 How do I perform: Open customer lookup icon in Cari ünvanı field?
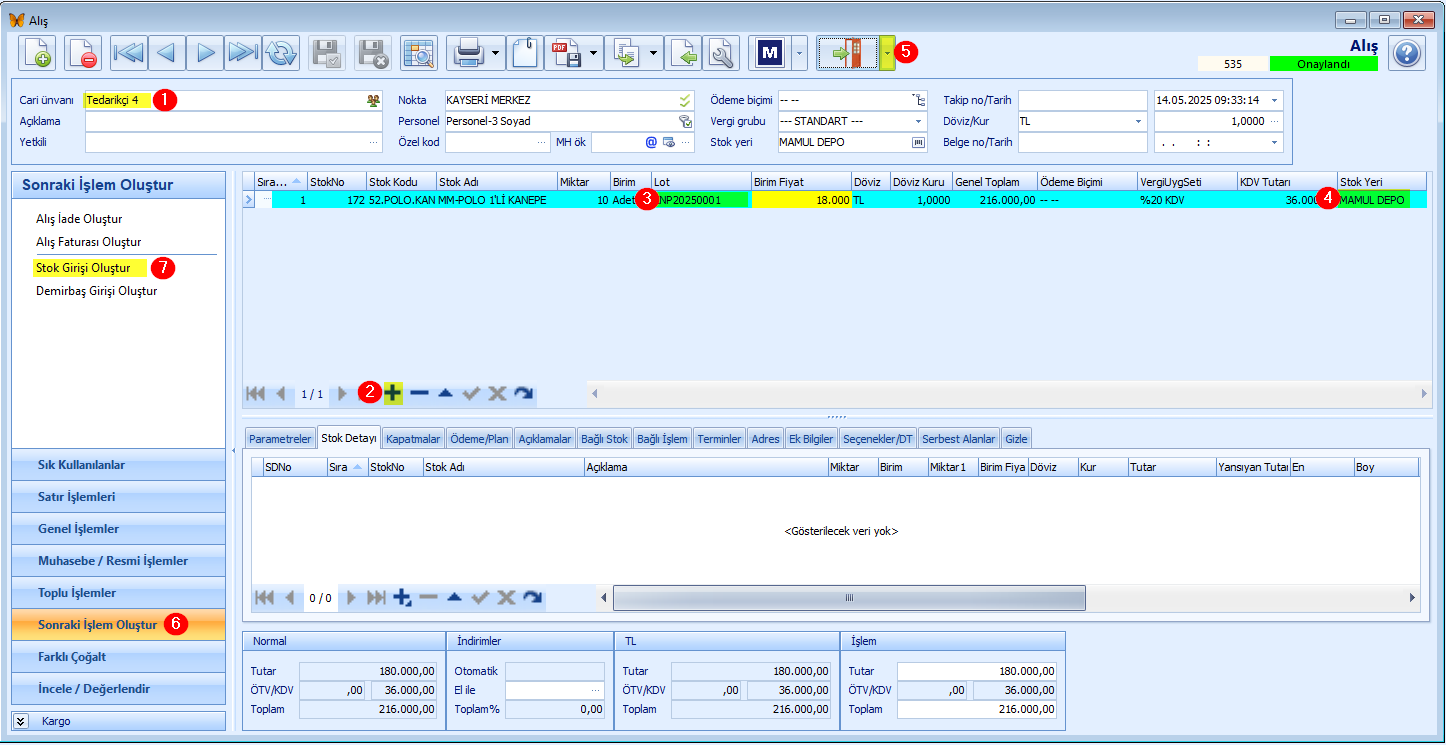(x=373, y=100)
